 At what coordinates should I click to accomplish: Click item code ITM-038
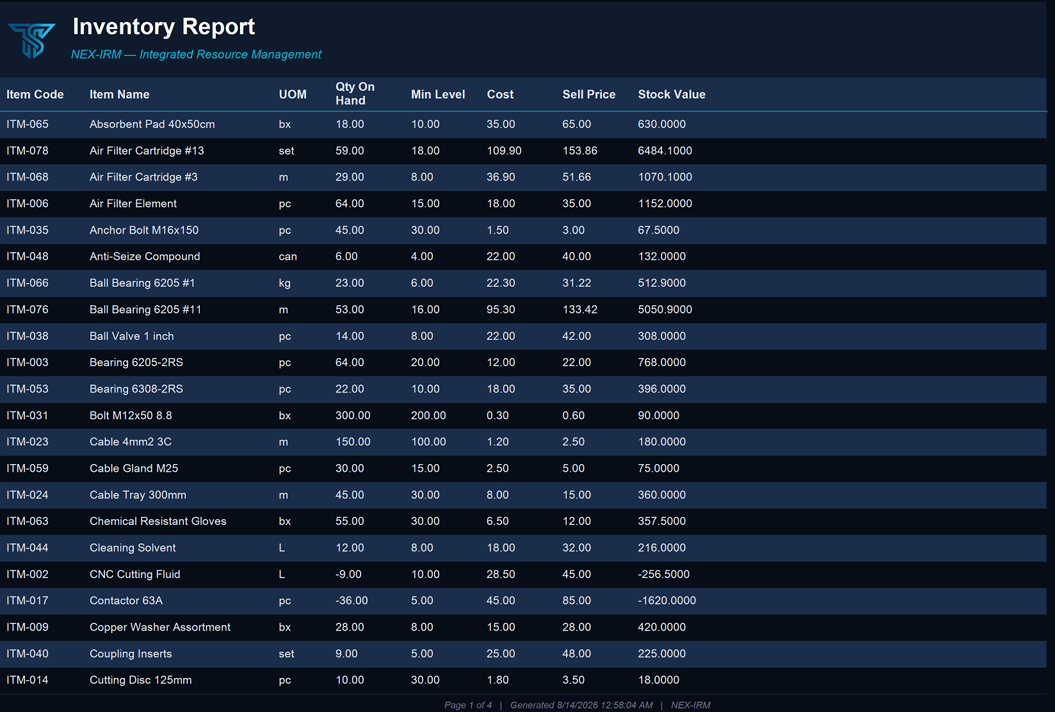[28, 336]
